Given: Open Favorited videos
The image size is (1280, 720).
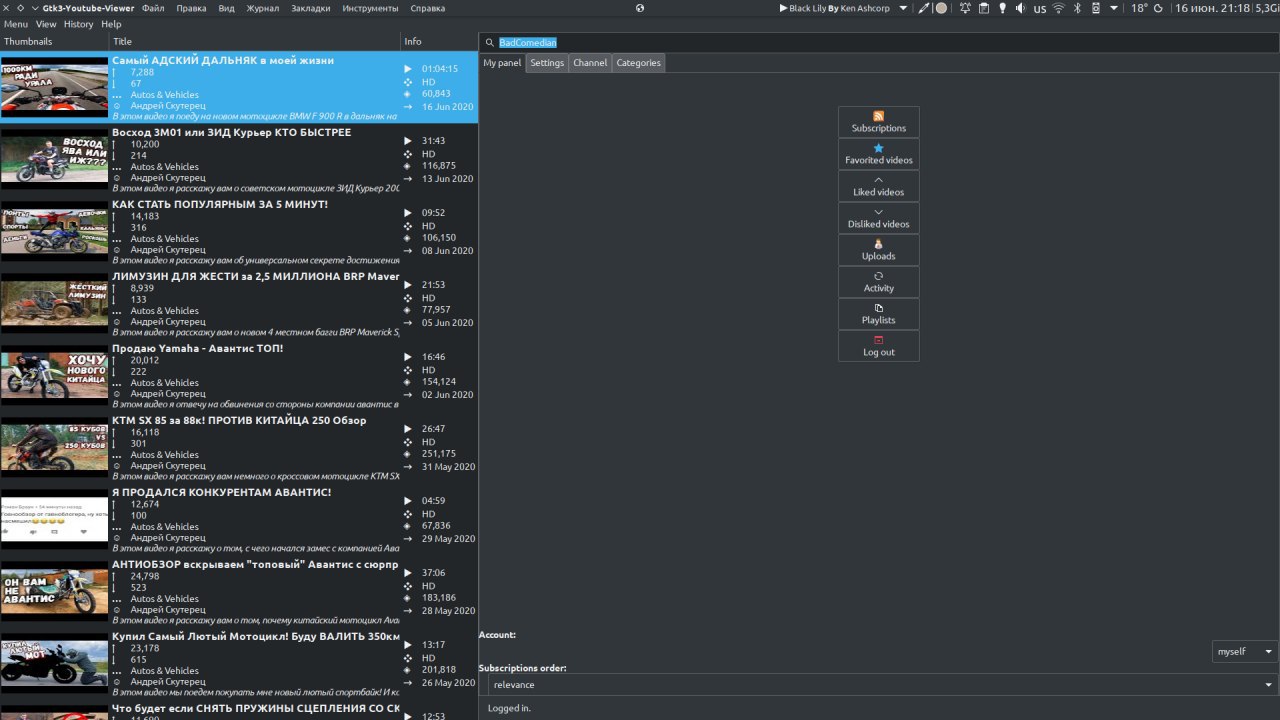Looking at the screenshot, I should pos(879,154).
